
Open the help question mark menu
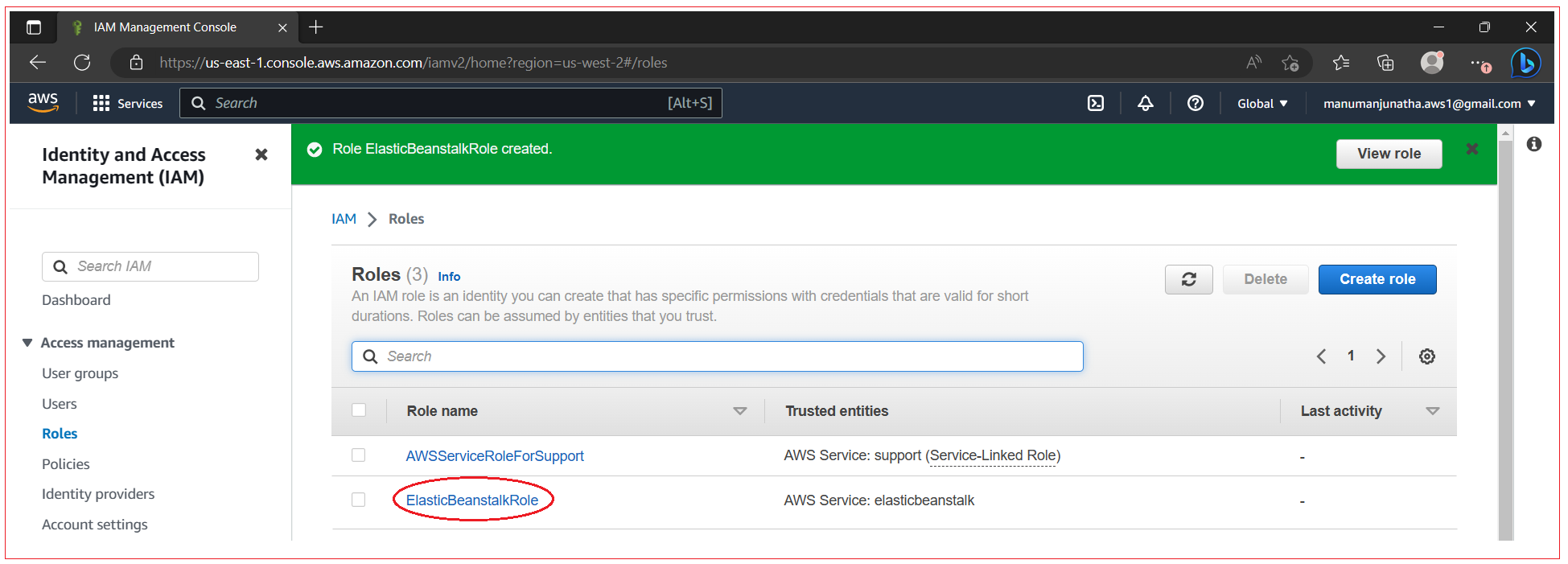[1196, 103]
